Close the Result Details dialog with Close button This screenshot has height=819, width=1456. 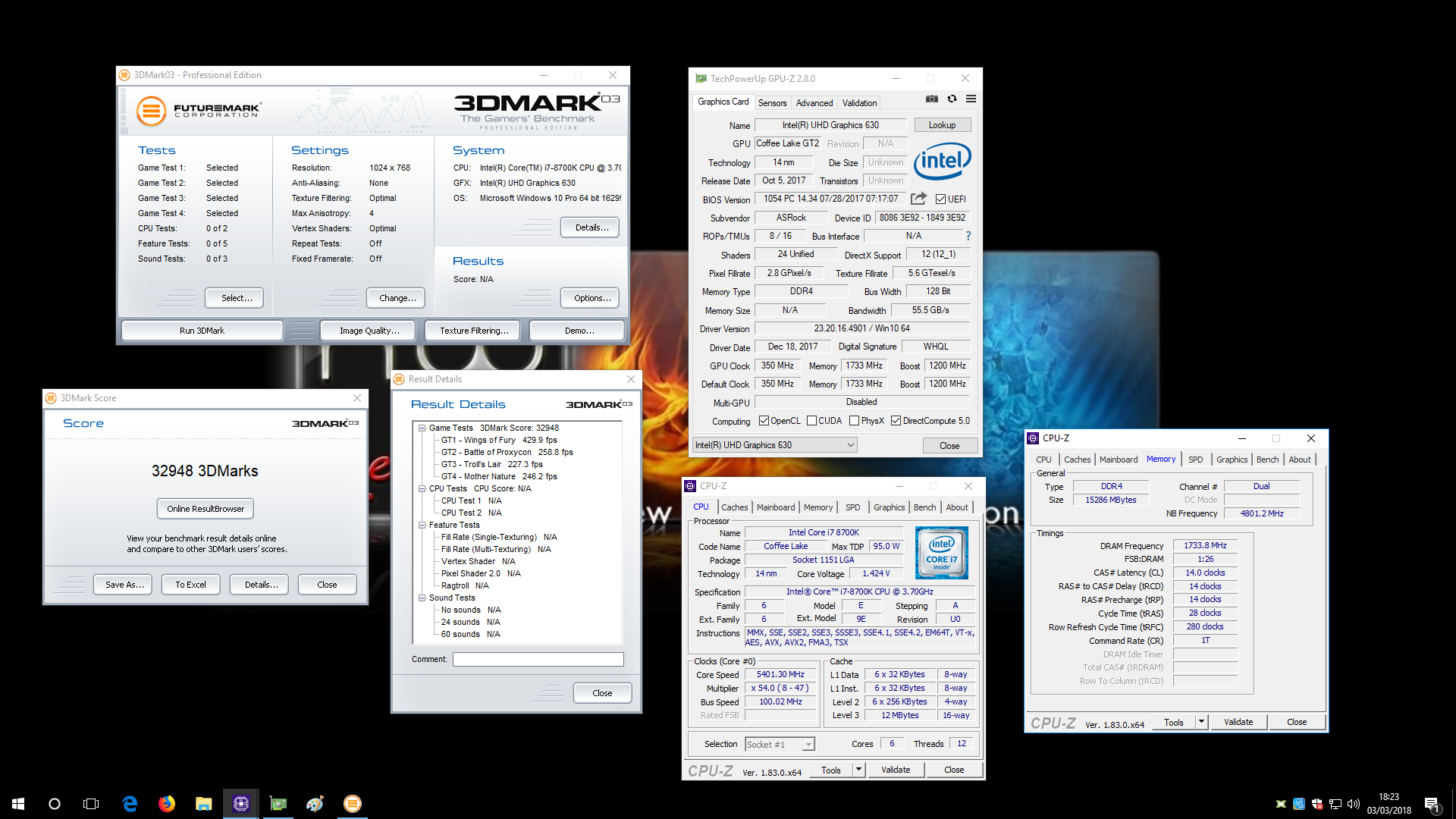point(602,693)
